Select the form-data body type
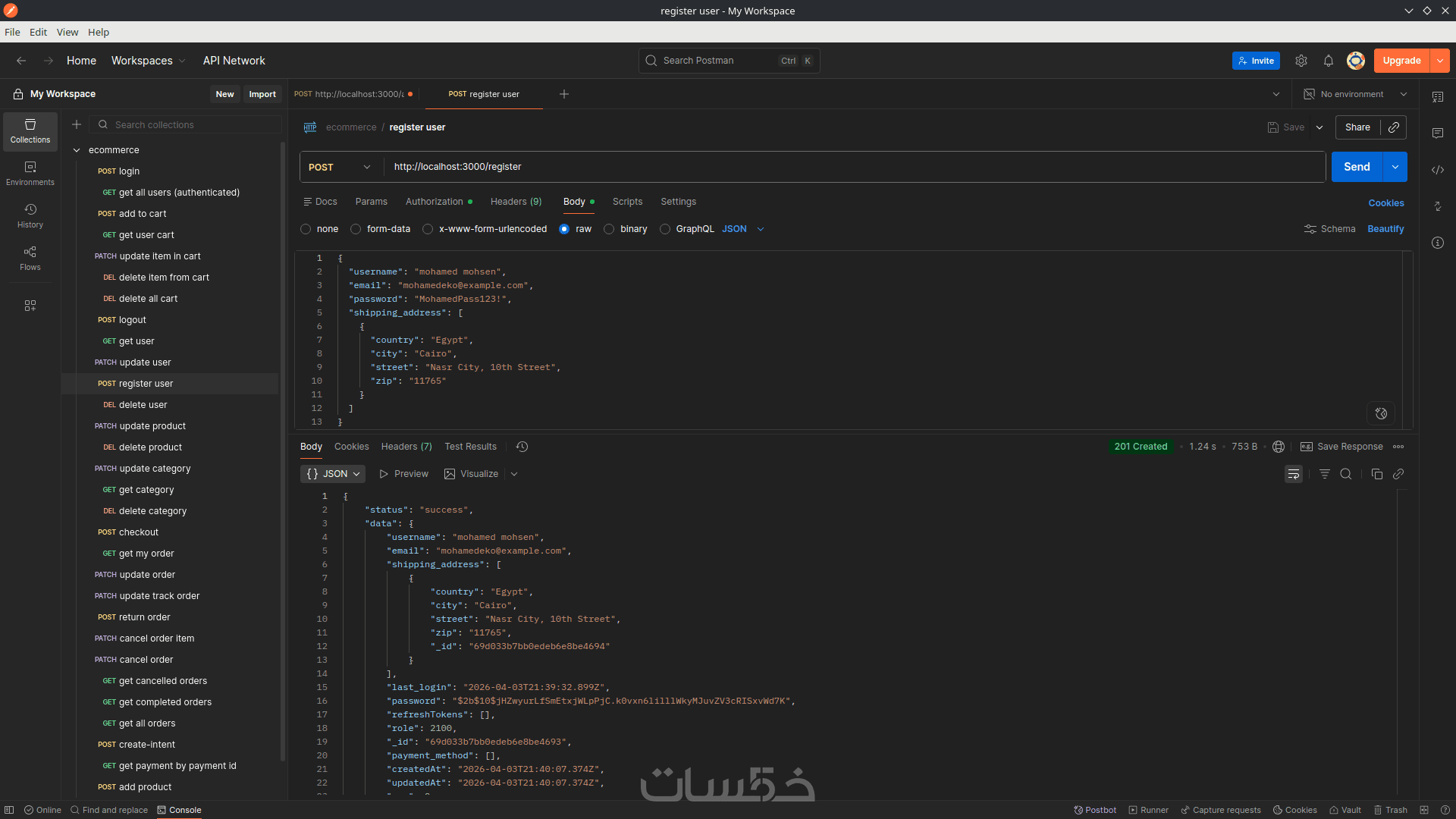Viewport: 1456px width, 819px height. pyautogui.click(x=356, y=229)
